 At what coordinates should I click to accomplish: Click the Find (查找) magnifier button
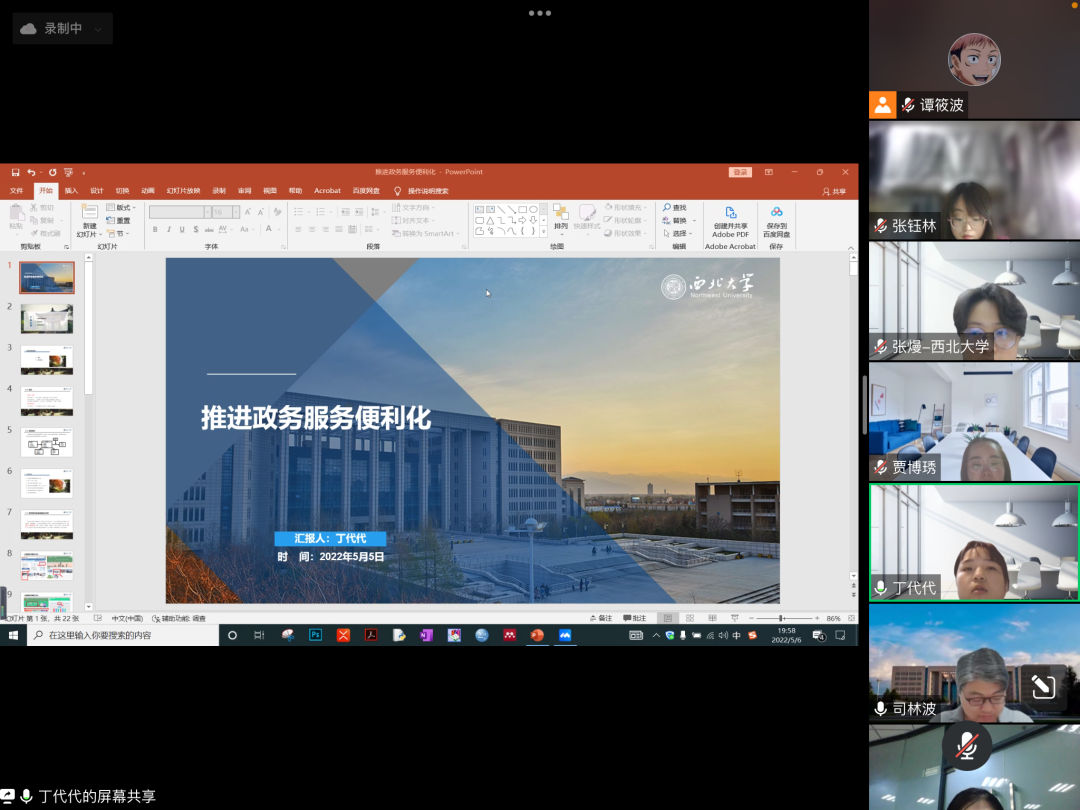(674, 207)
